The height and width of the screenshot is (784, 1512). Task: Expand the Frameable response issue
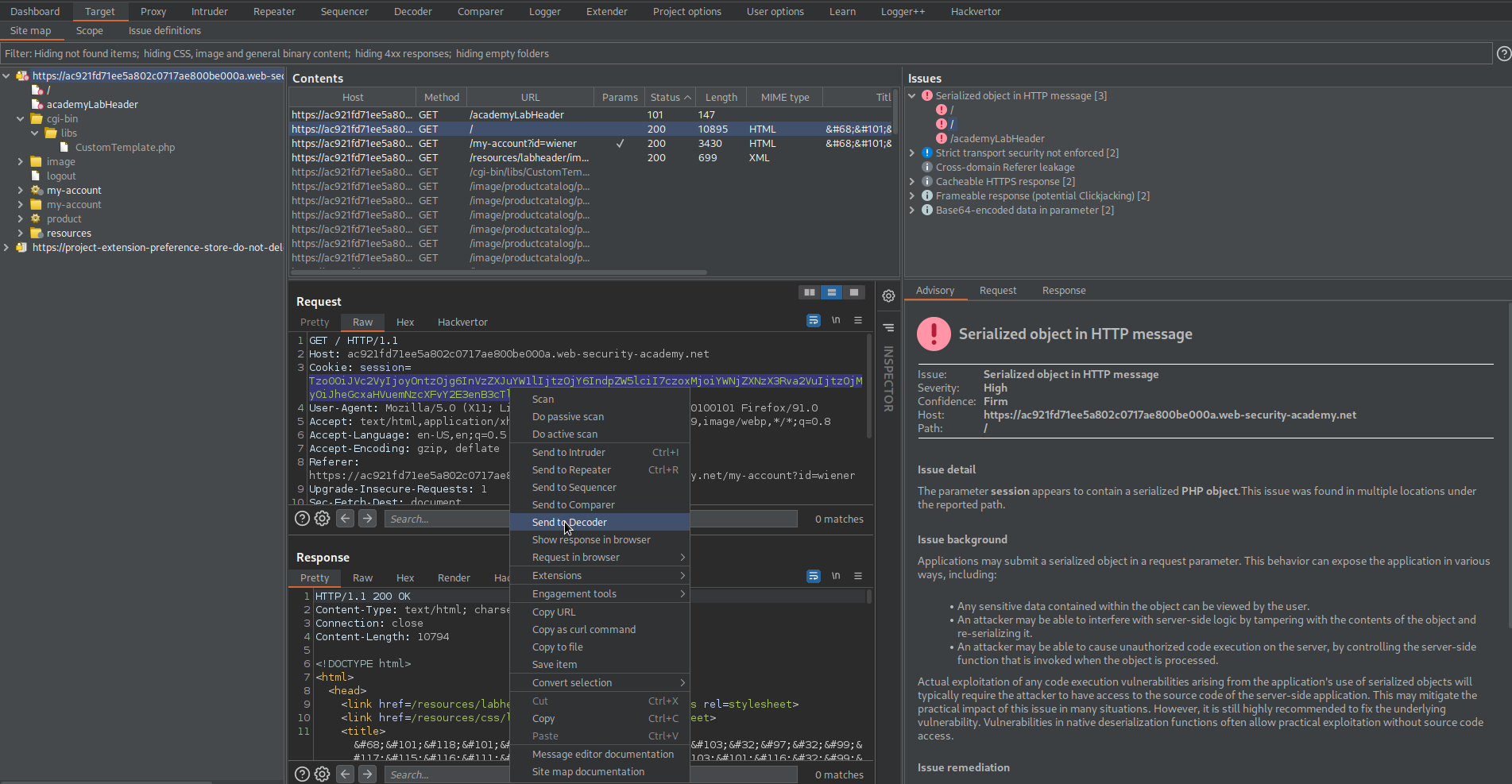tap(912, 195)
